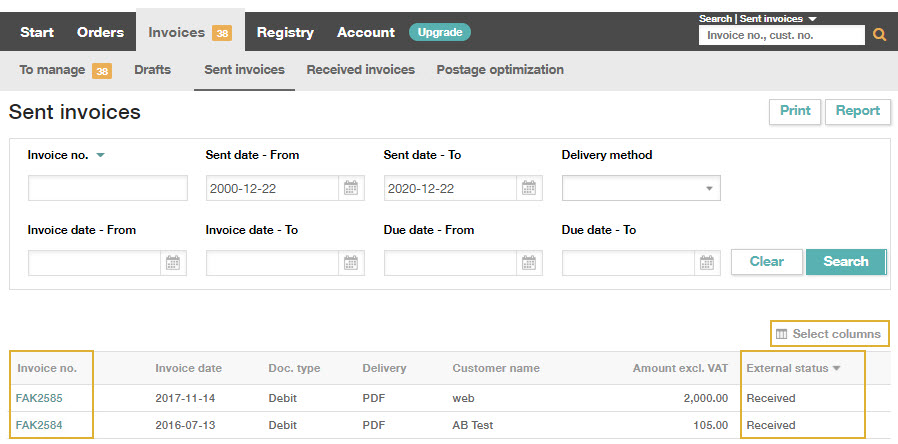Viewport: 898px width, 444px height.
Task: Click the teal Search button
Action: pyautogui.click(x=846, y=262)
